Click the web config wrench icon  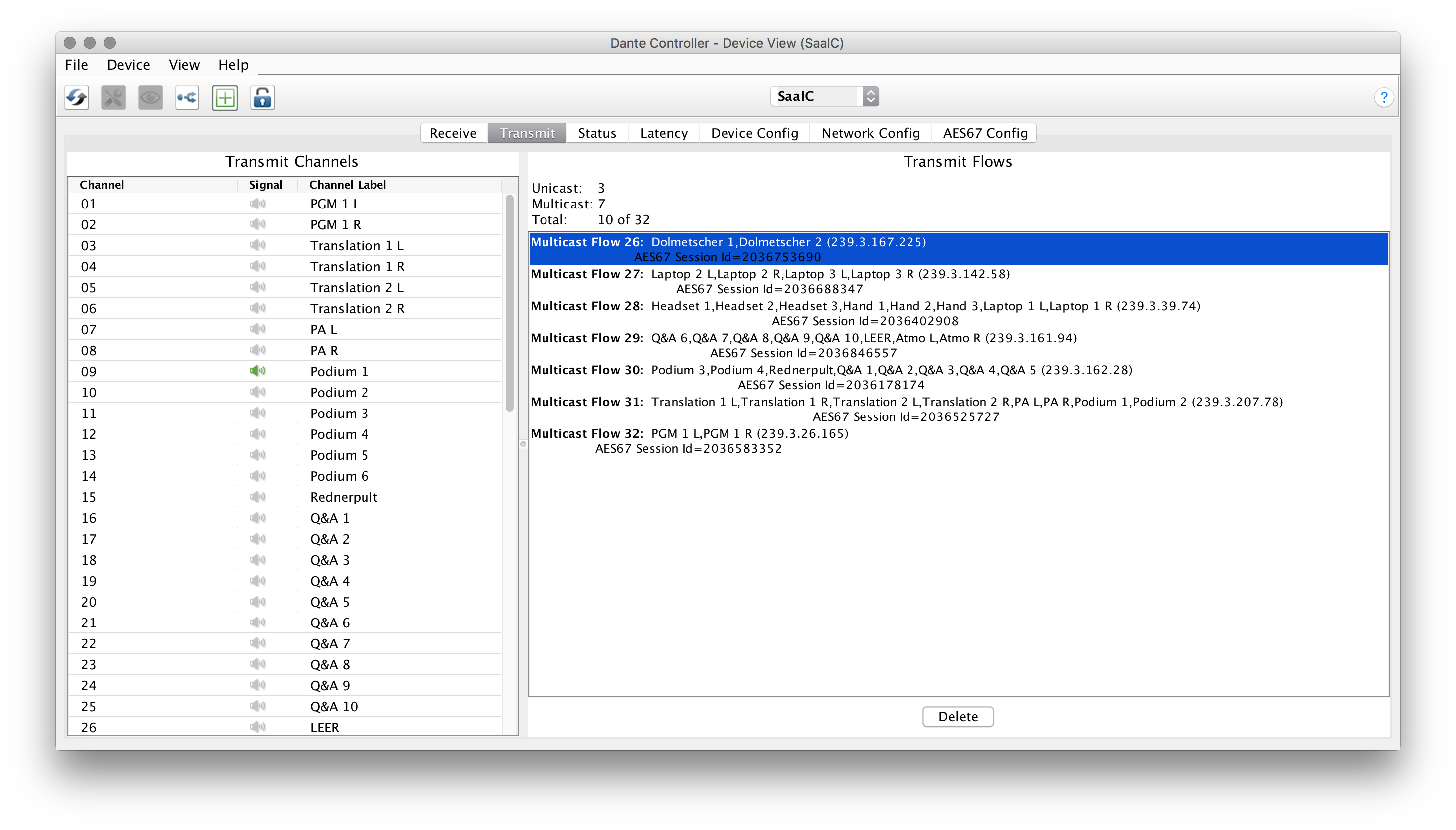(x=113, y=97)
